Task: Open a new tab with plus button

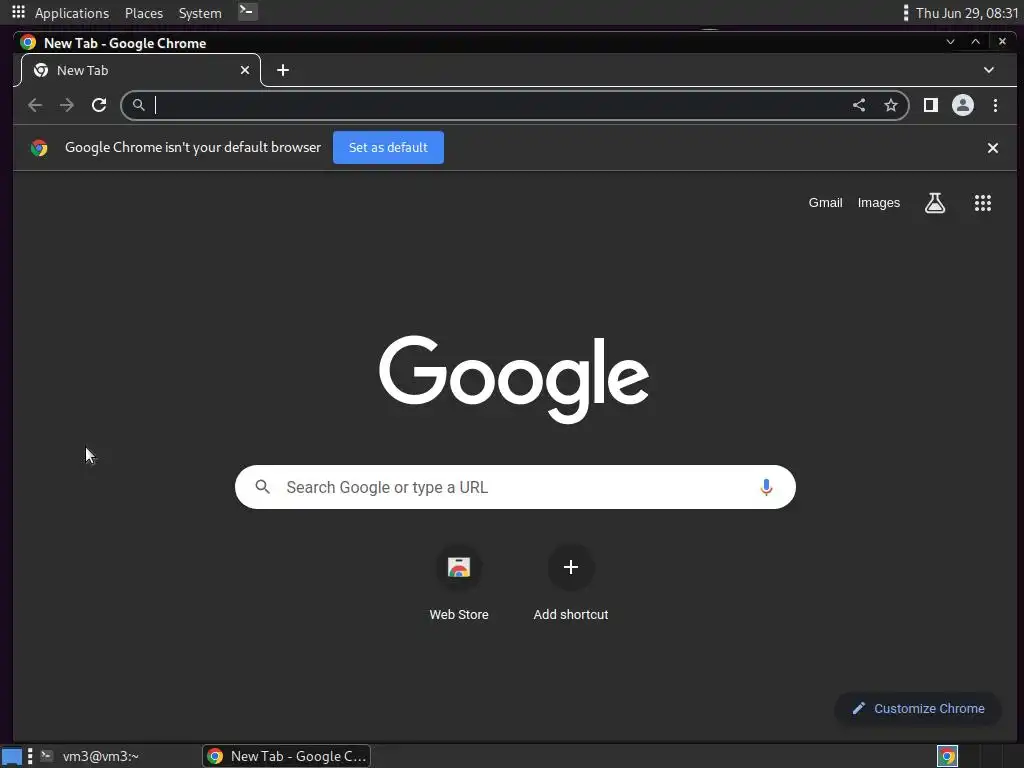Action: (x=283, y=70)
